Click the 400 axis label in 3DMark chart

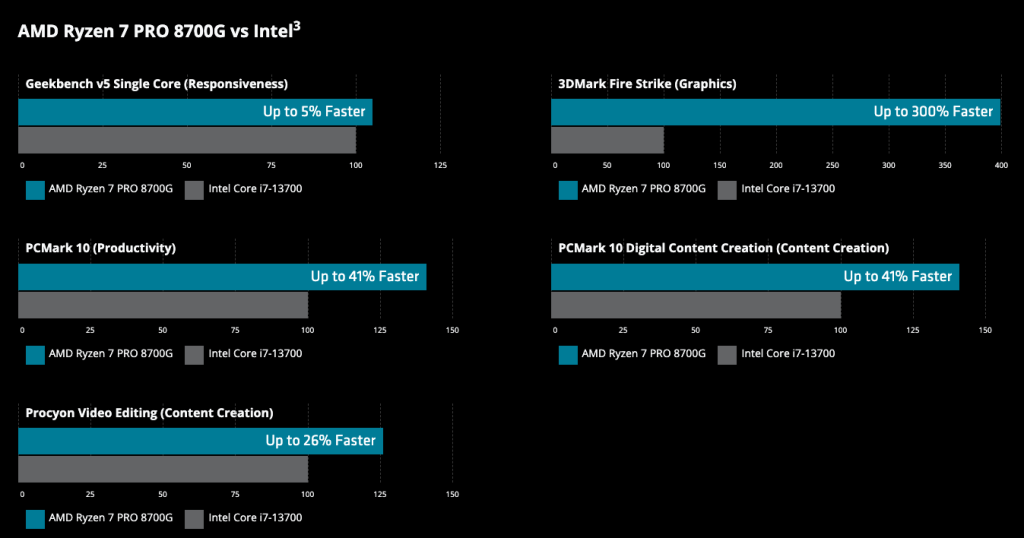(1001, 165)
